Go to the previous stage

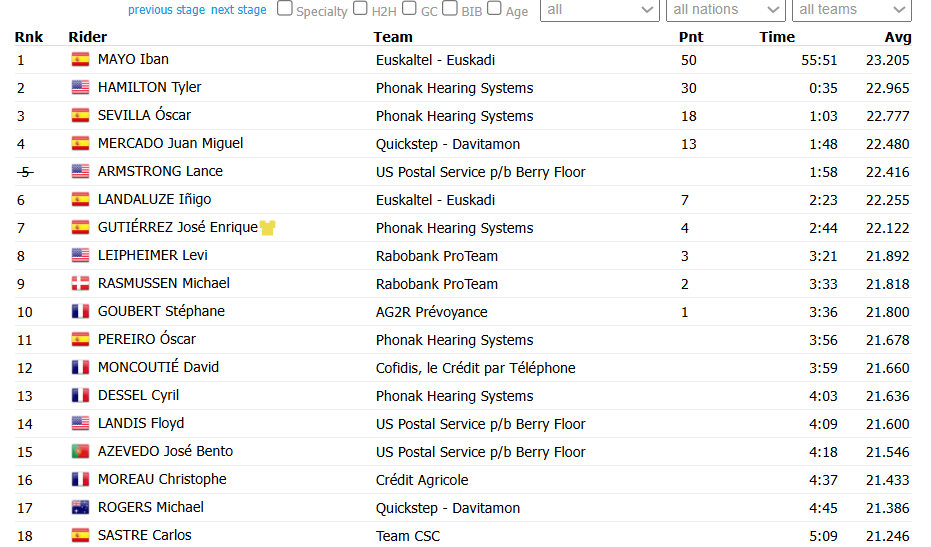click(166, 10)
